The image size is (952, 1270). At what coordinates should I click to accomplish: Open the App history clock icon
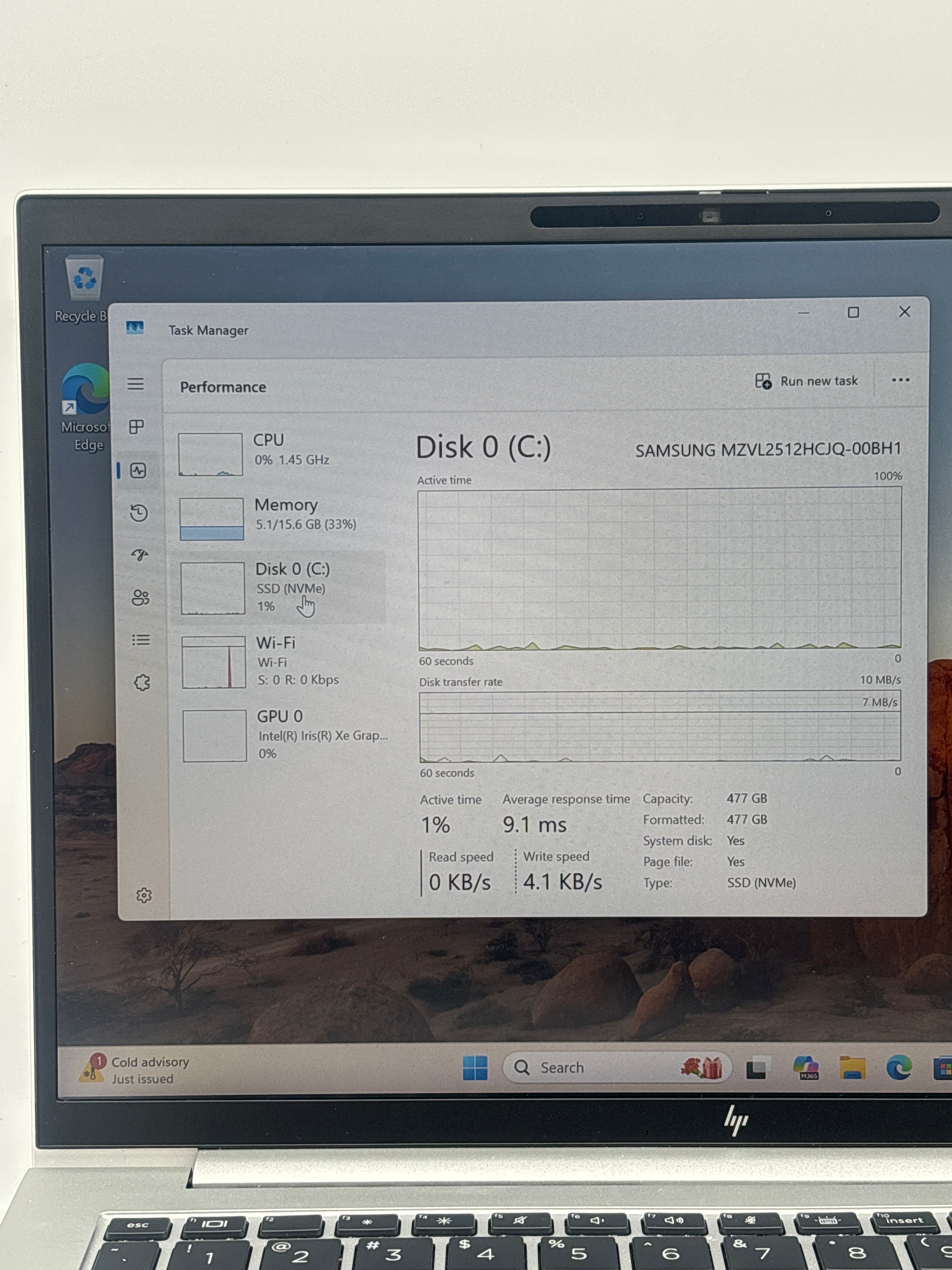(139, 513)
